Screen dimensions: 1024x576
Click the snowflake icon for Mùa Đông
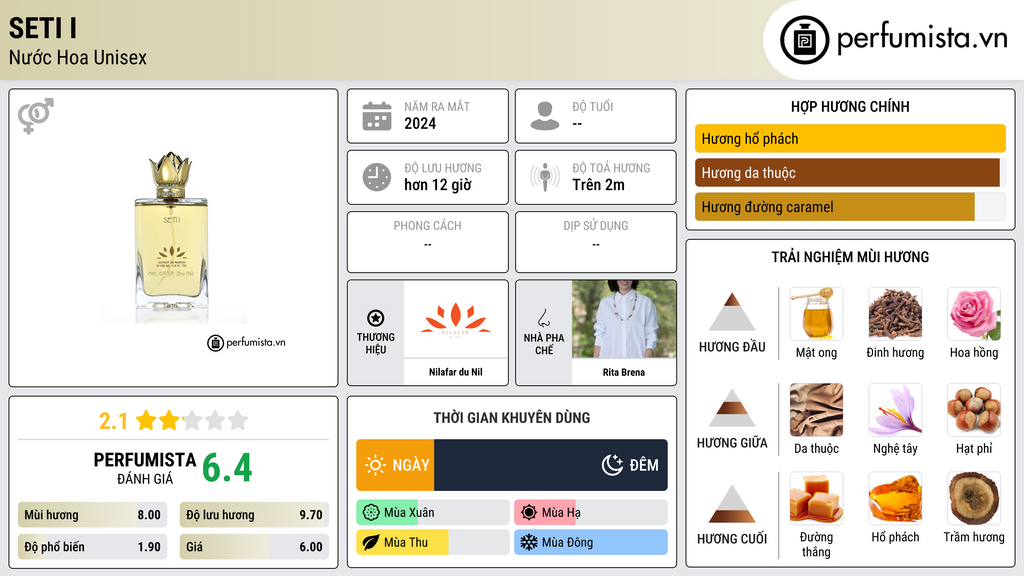[x=529, y=542]
